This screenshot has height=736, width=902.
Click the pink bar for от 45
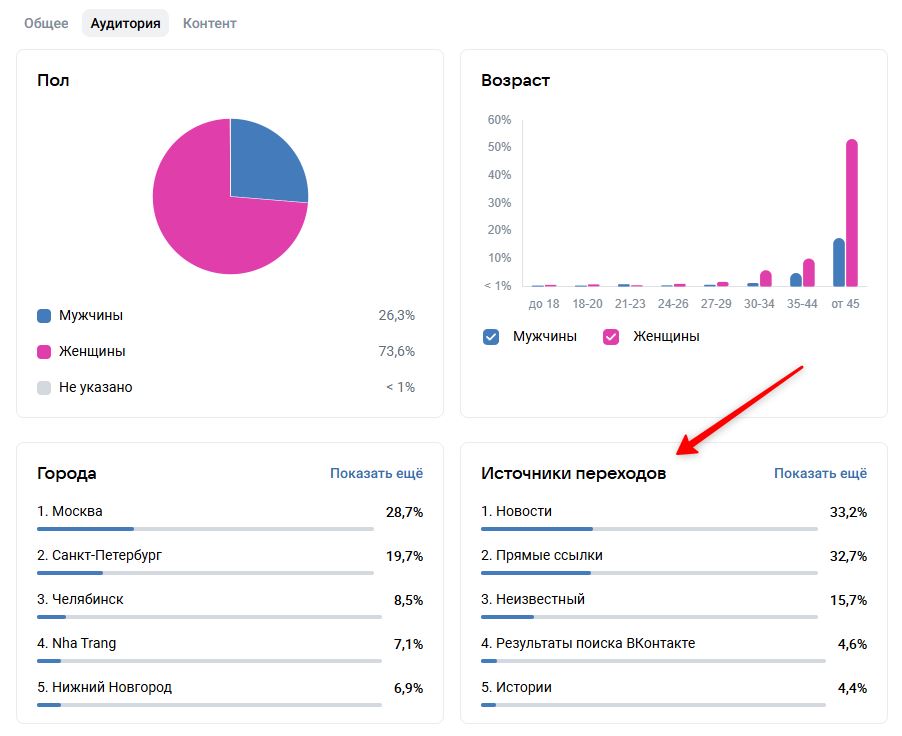[852, 213]
